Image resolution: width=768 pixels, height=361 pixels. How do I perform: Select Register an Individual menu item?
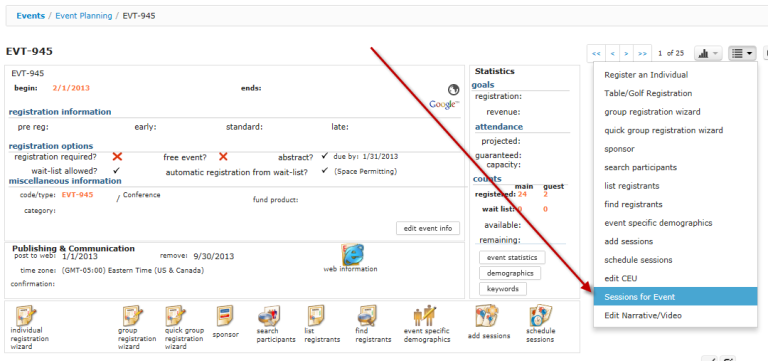tap(675, 75)
